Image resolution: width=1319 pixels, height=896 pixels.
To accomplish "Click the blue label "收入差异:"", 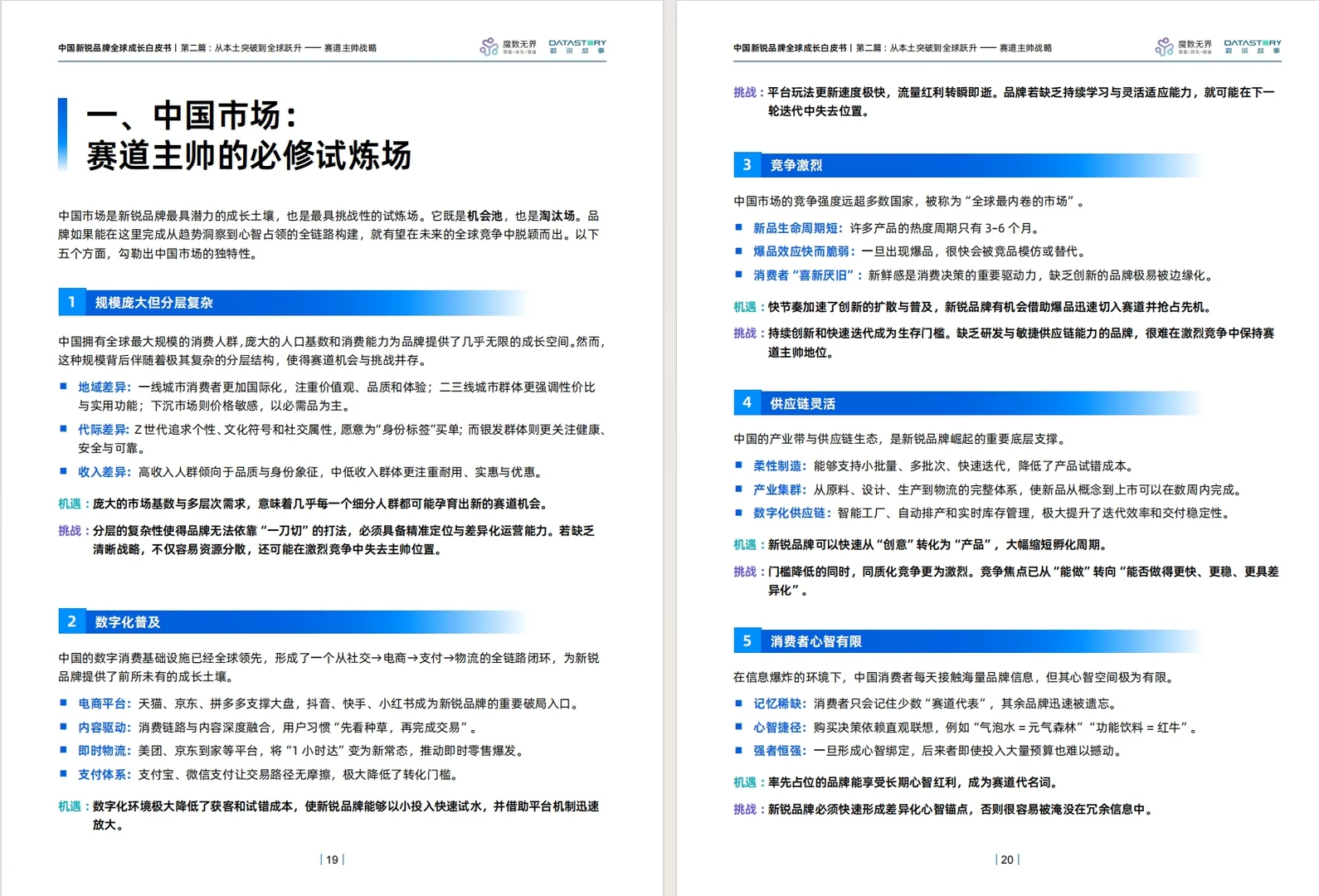I will coord(105,472).
